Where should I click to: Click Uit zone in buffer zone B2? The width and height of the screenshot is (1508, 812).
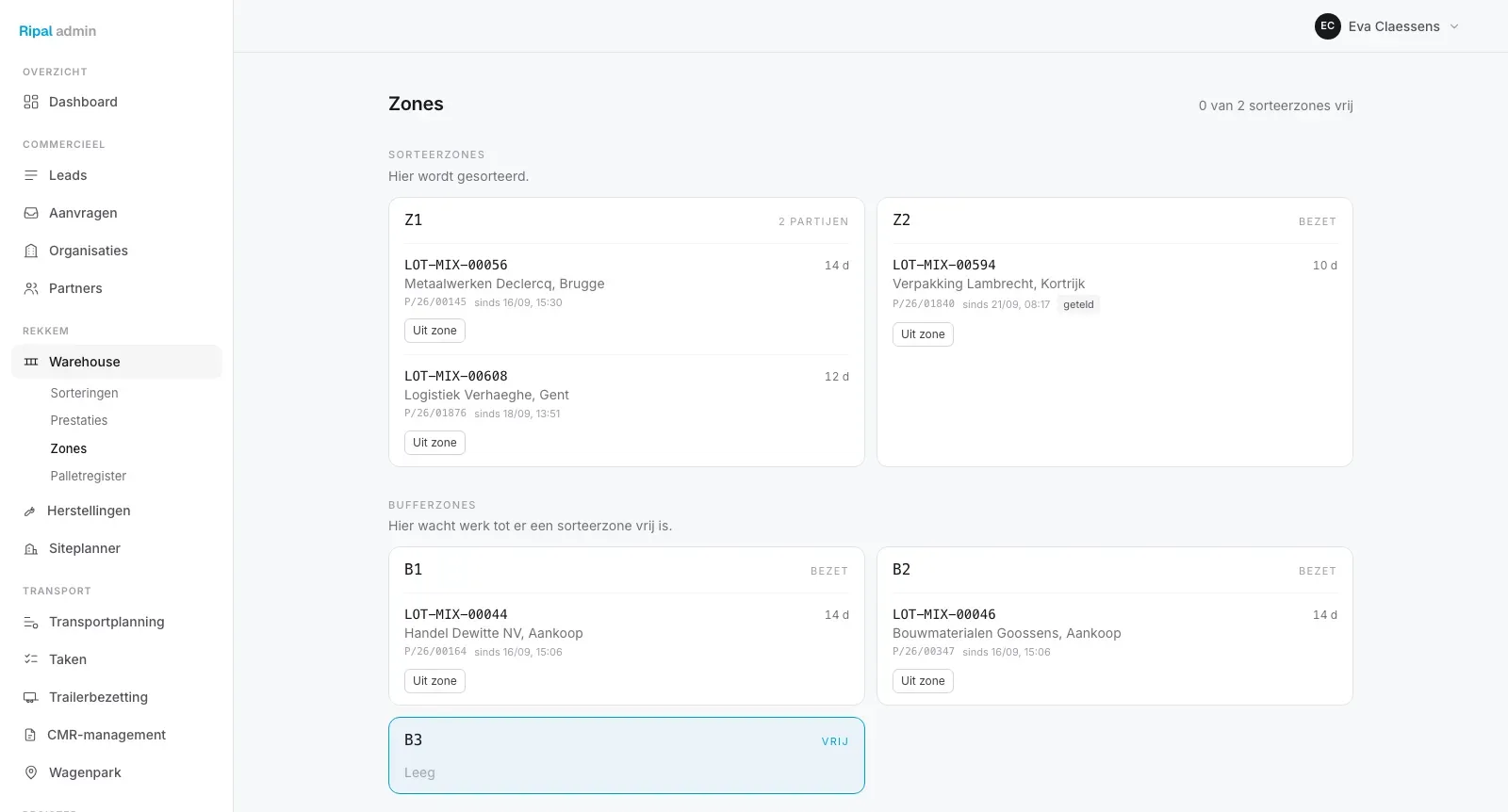(x=923, y=681)
